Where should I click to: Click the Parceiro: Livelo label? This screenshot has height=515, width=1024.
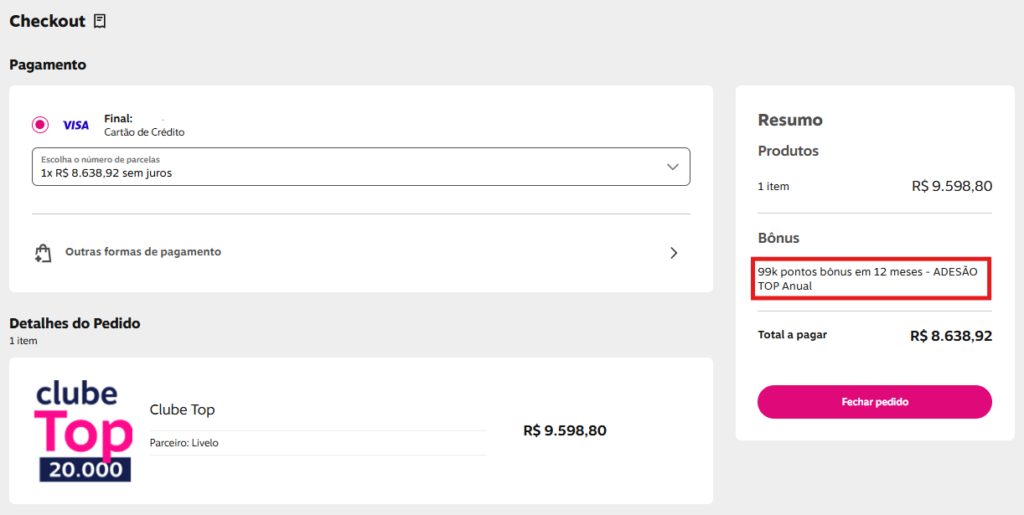click(184, 443)
